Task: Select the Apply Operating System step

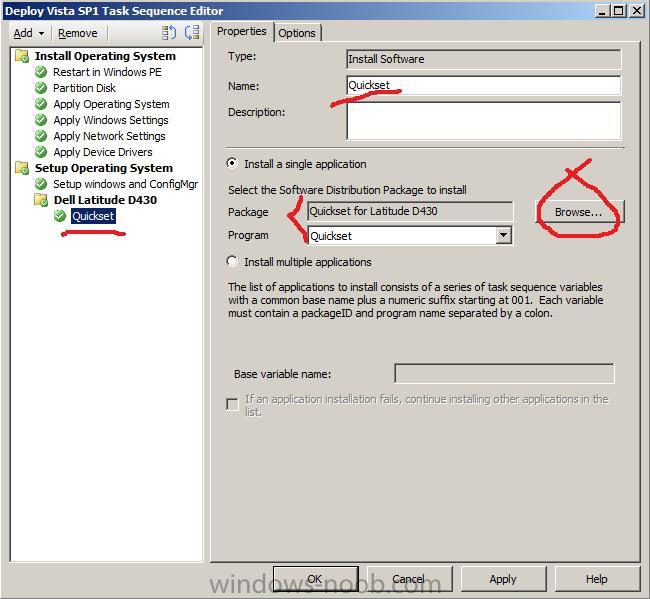Action: [112, 104]
